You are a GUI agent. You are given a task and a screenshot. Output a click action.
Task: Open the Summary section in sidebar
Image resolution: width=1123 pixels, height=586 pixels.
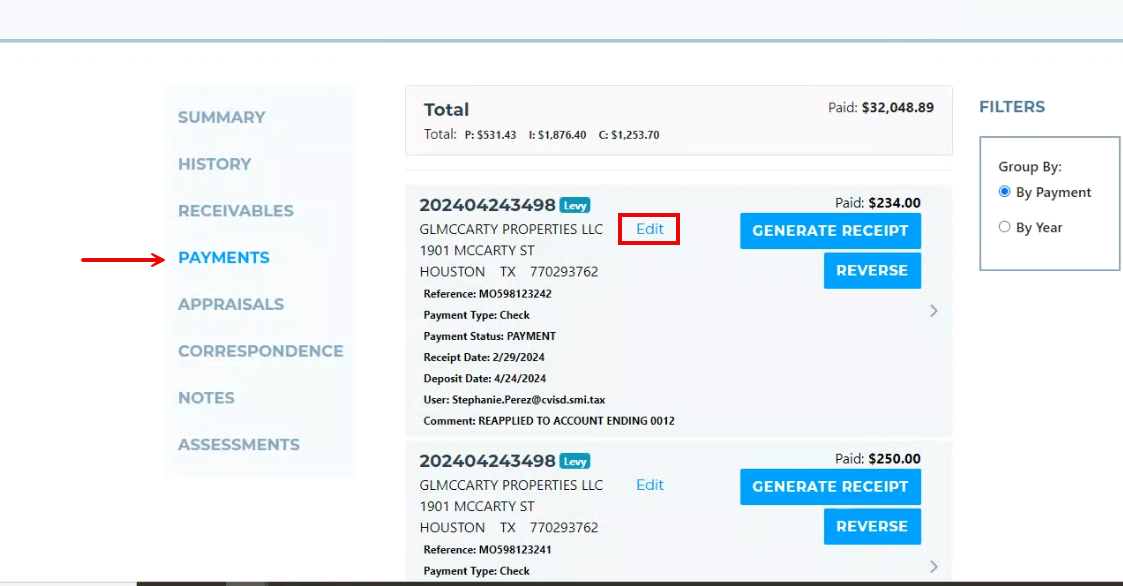click(x=221, y=117)
